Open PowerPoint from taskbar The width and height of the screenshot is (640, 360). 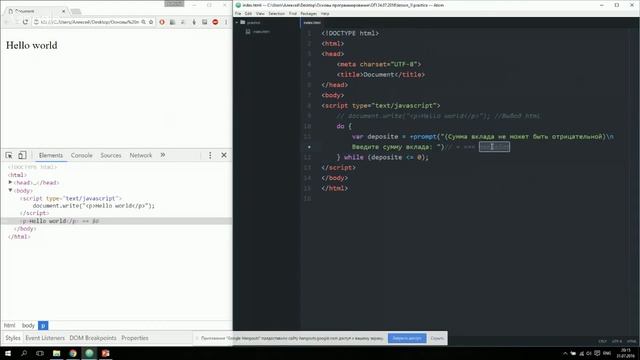106,353
